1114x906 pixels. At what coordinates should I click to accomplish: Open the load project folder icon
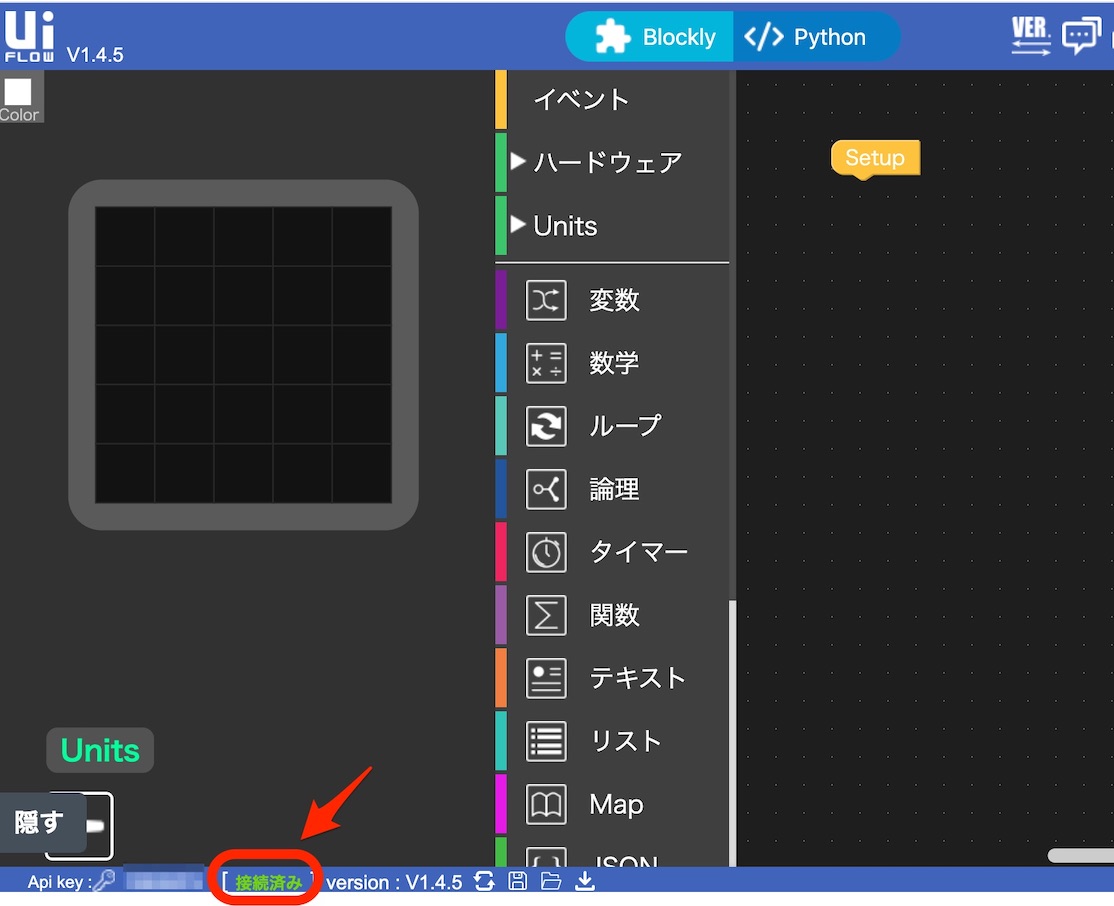pyautogui.click(x=551, y=881)
